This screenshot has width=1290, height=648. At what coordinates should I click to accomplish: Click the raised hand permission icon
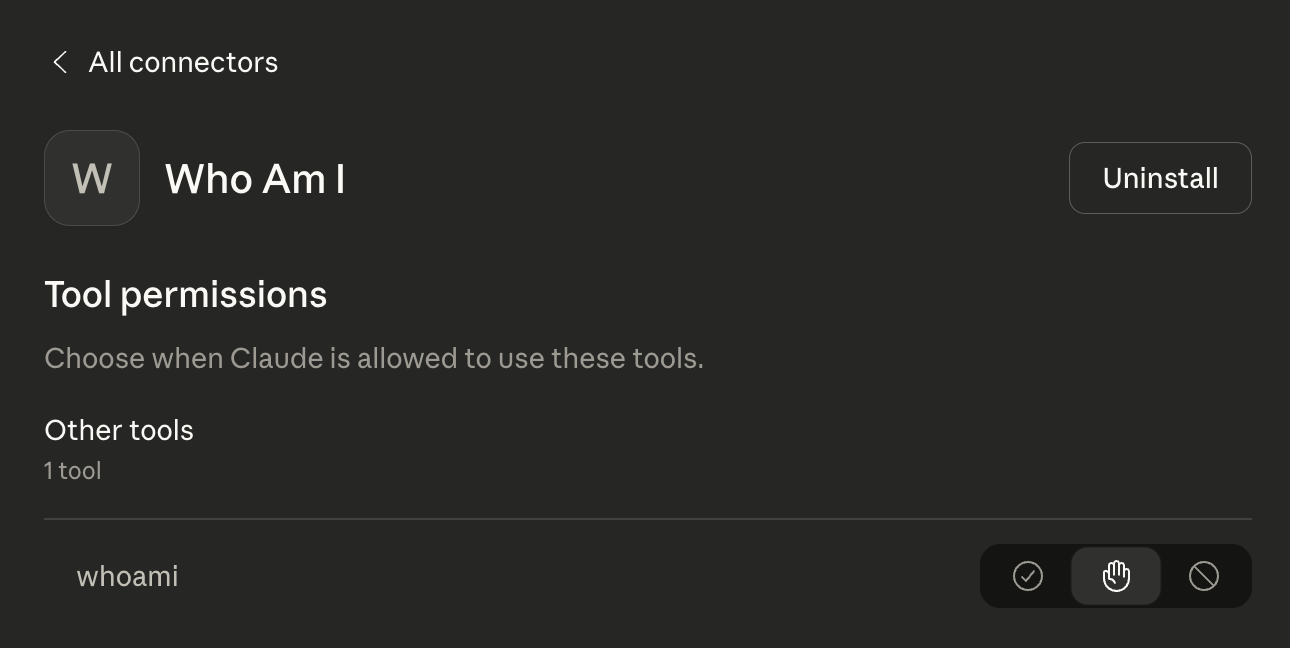(x=1116, y=576)
